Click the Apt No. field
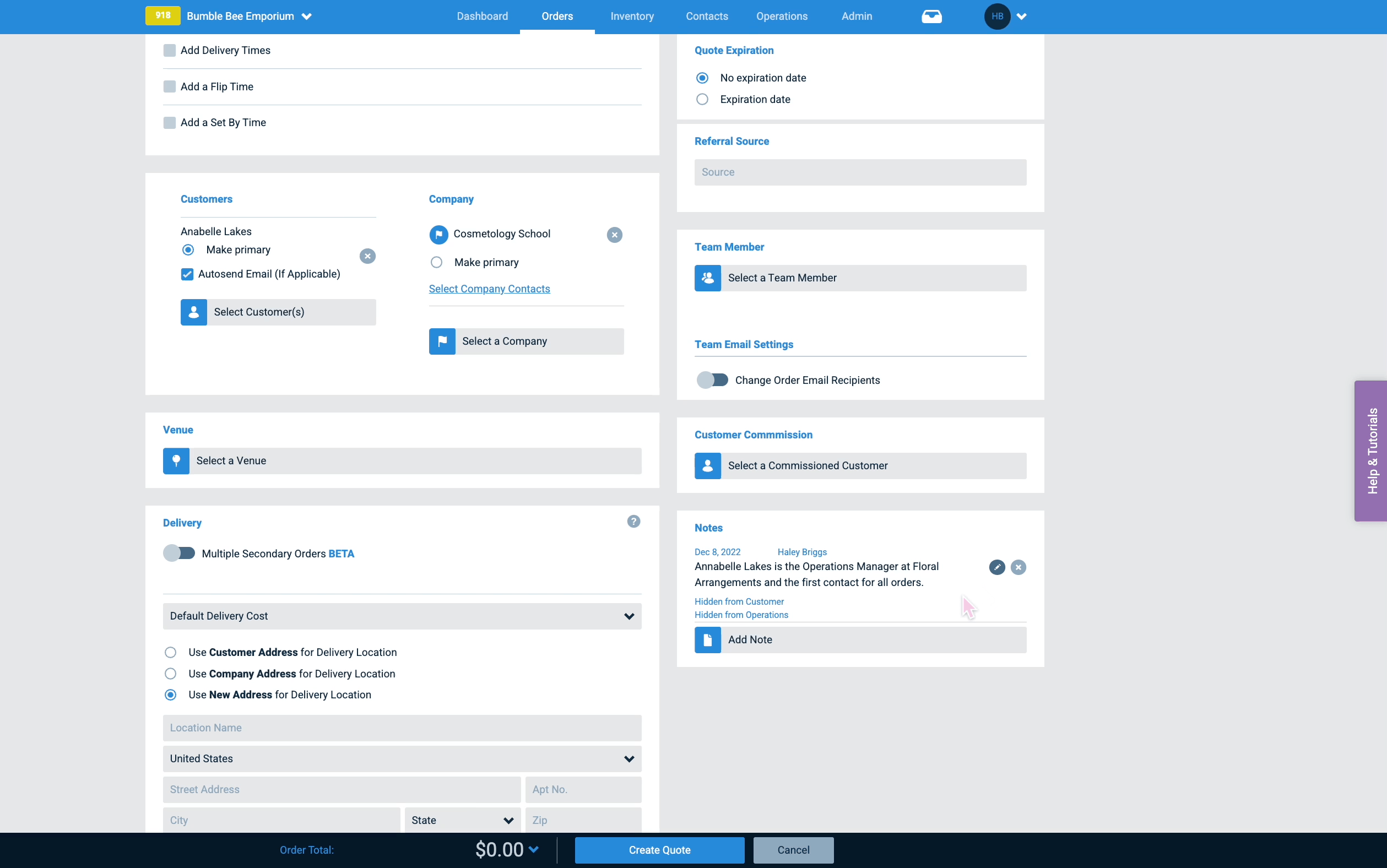The image size is (1387, 868). (x=583, y=790)
